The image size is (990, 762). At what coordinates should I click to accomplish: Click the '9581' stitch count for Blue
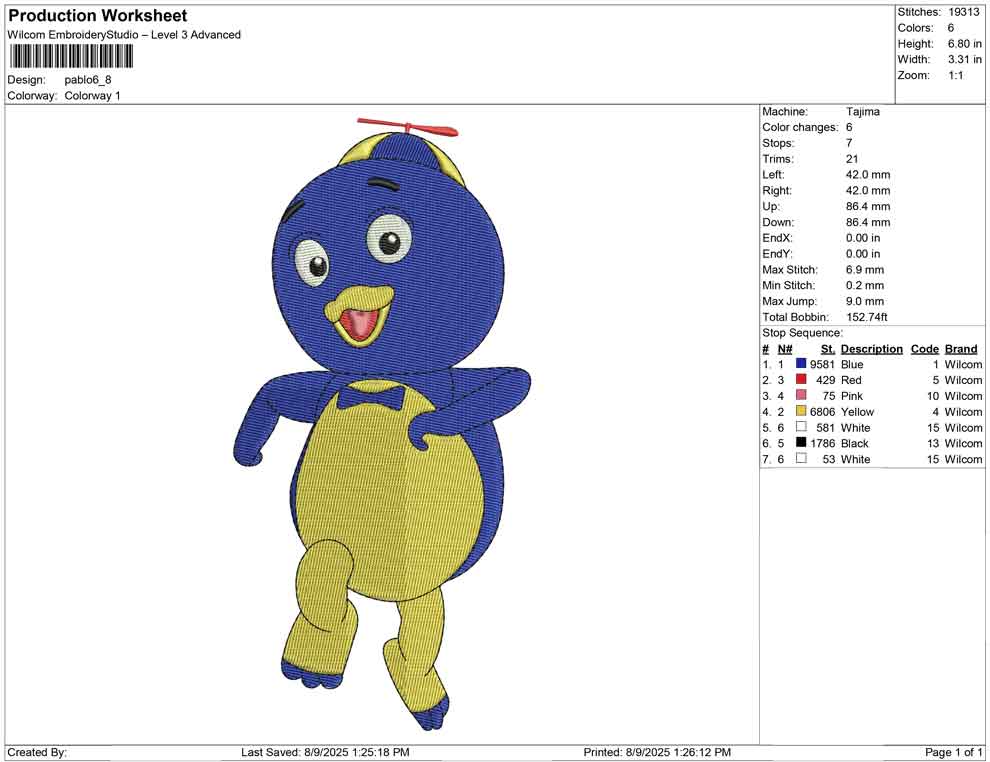(822, 364)
